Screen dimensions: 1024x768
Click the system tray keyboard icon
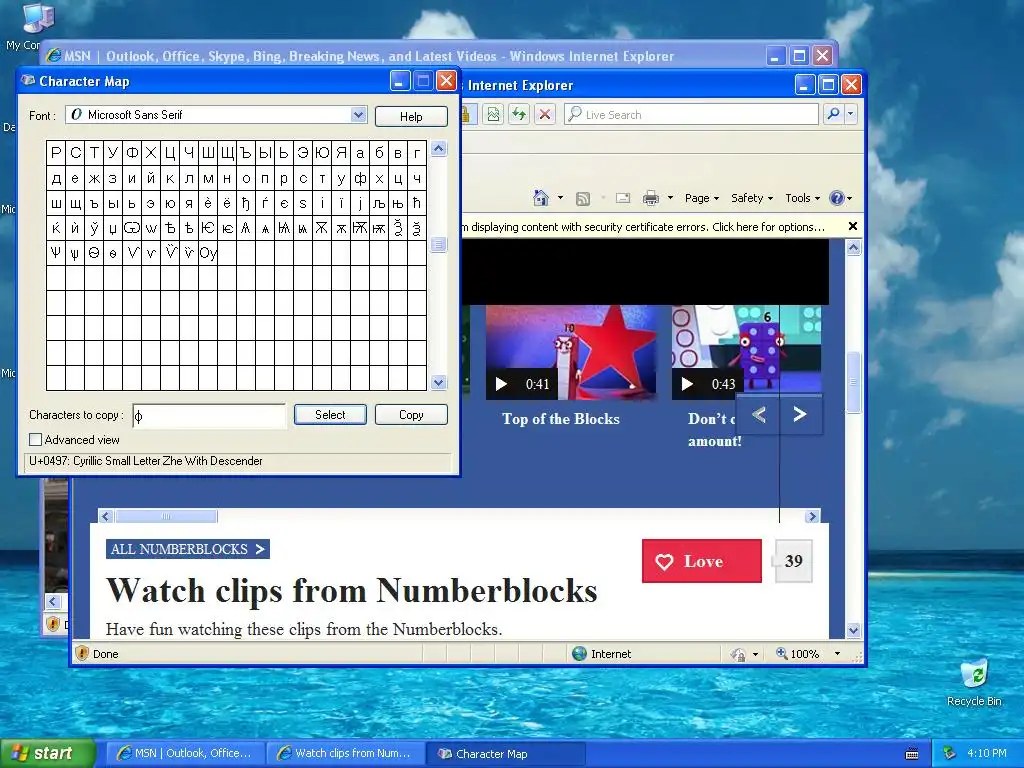pos(912,754)
